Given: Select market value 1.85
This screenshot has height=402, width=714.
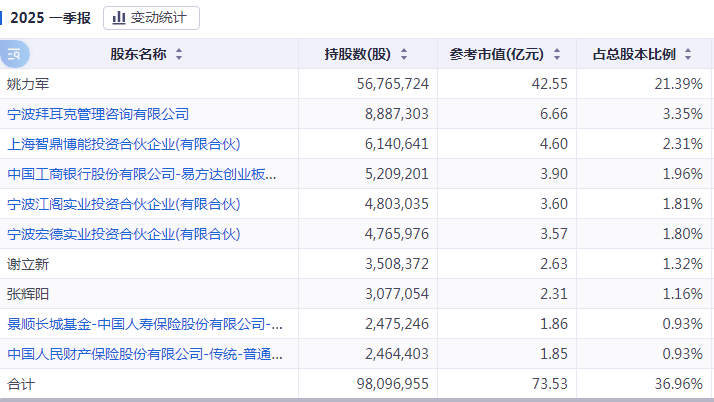Looking at the screenshot, I should pyautogui.click(x=554, y=354).
